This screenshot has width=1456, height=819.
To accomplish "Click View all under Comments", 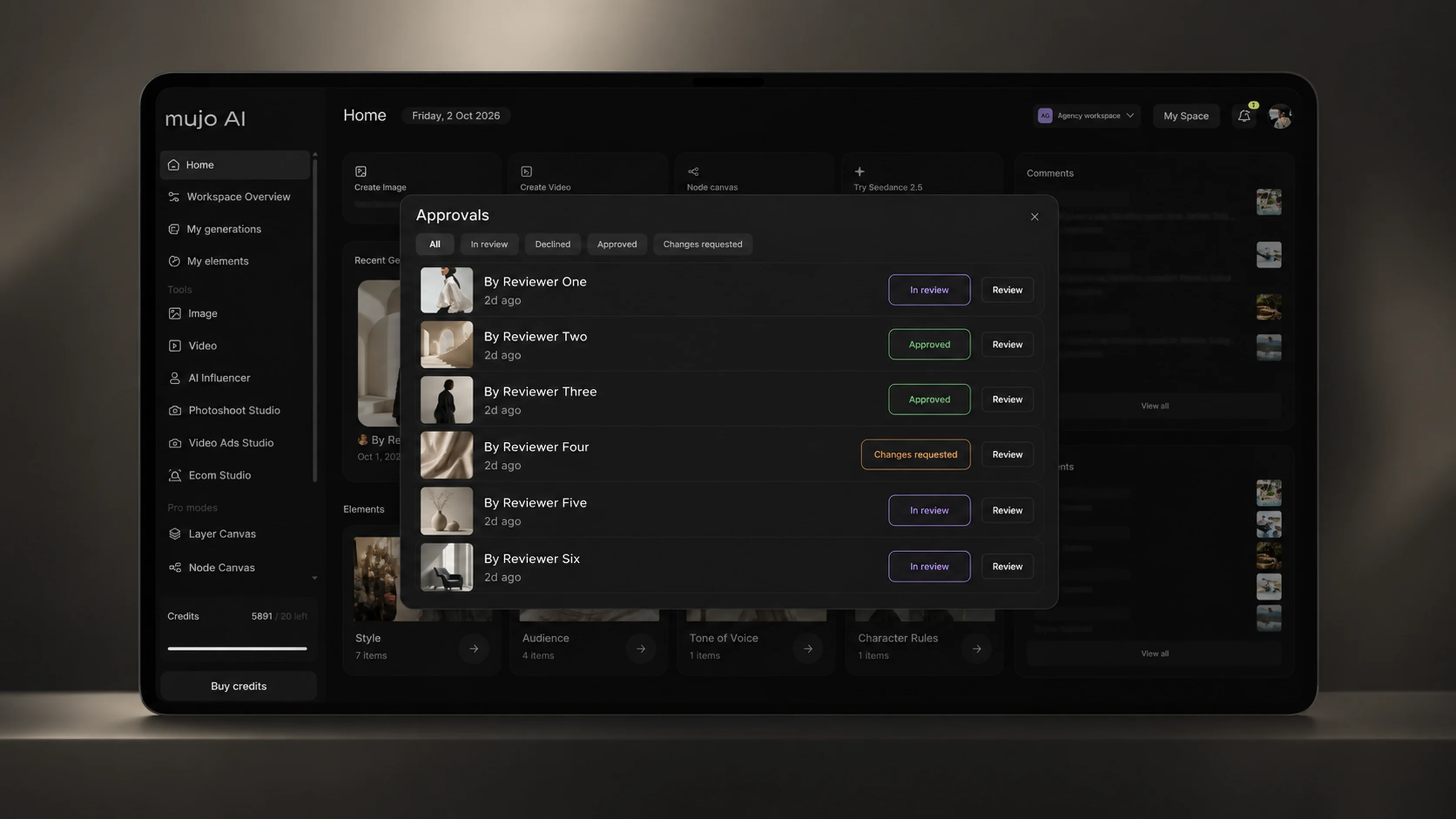I will pyautogui.click(x=1154, y=406).
